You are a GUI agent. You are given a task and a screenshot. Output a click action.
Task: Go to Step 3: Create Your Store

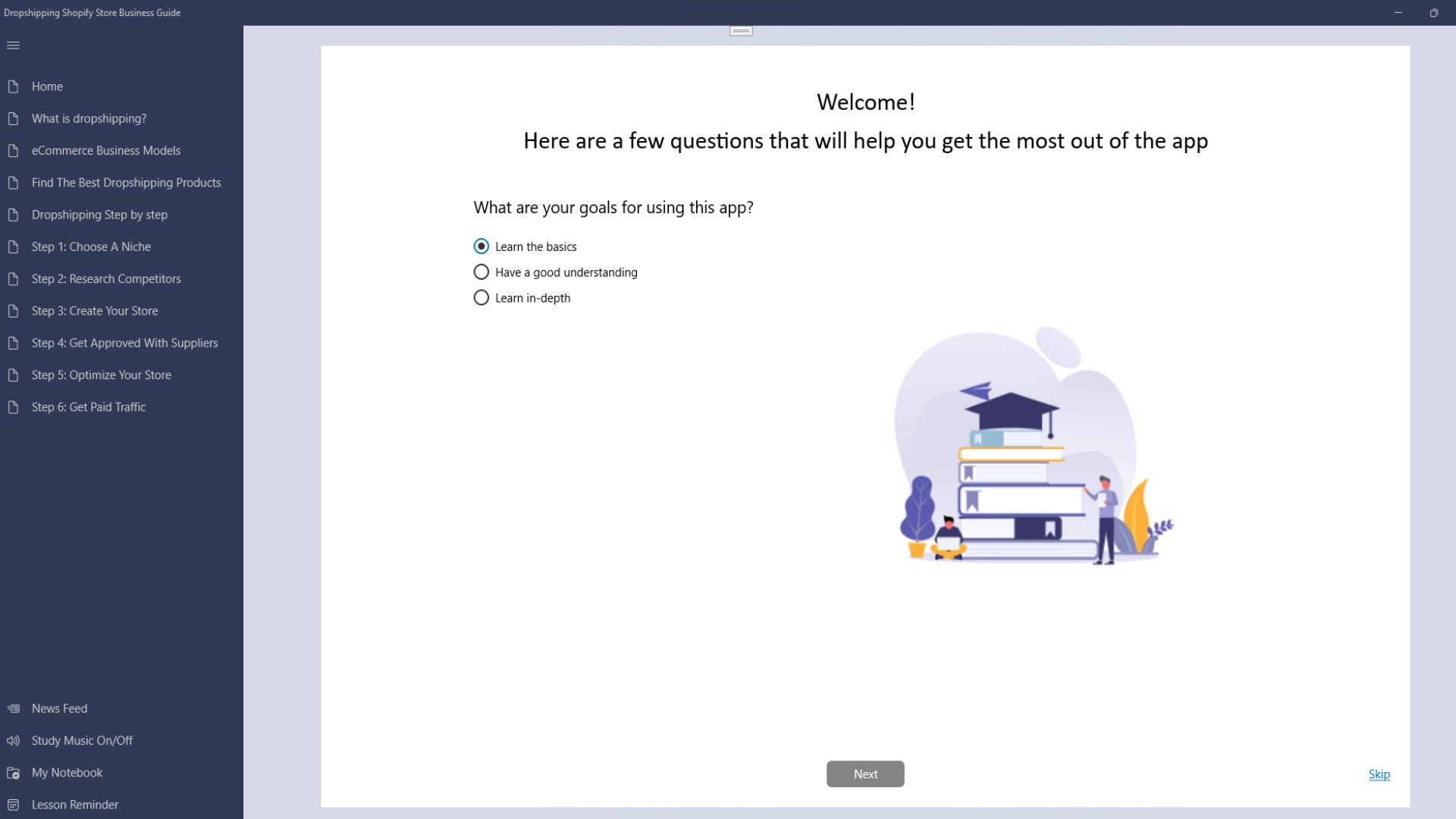(94, 311)
